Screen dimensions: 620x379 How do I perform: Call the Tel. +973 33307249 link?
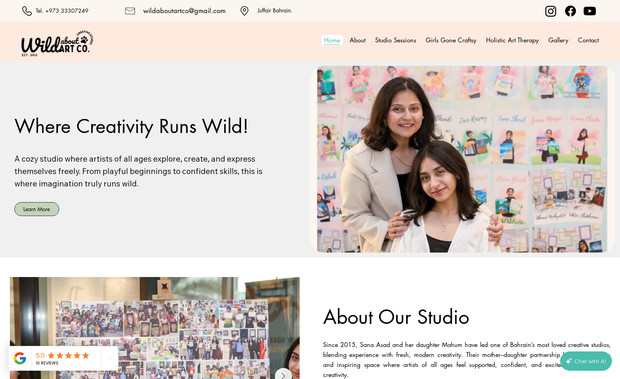point(62,11)
